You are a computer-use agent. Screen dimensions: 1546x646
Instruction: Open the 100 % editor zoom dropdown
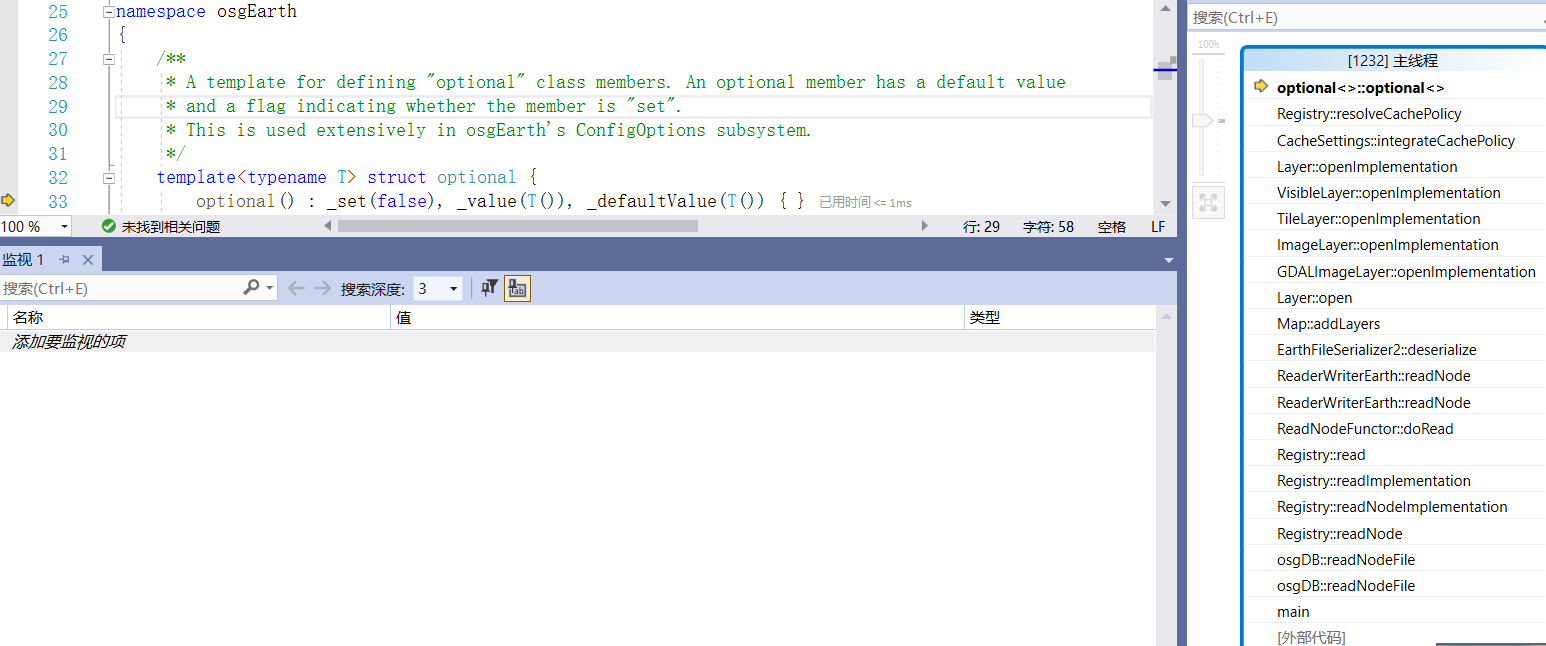pos(64,227)
